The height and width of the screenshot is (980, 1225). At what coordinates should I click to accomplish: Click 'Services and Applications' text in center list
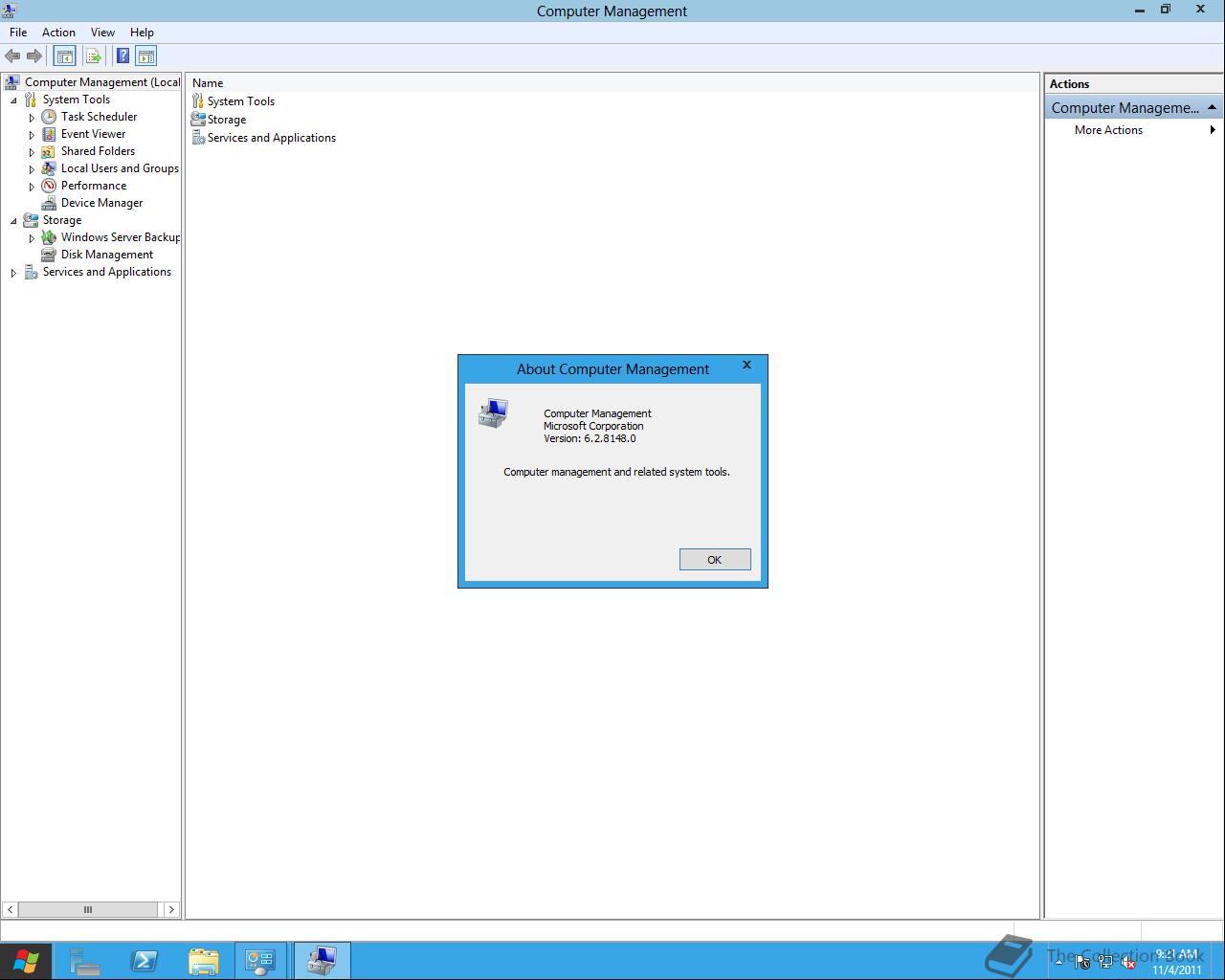pos(272,138)
